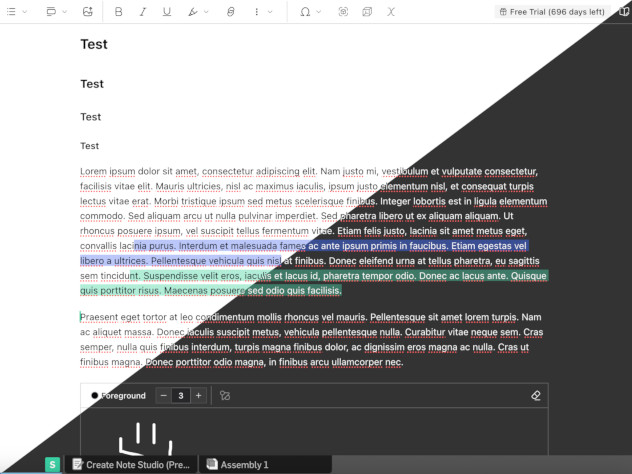Click the bullet list icon

click(11, 12)
